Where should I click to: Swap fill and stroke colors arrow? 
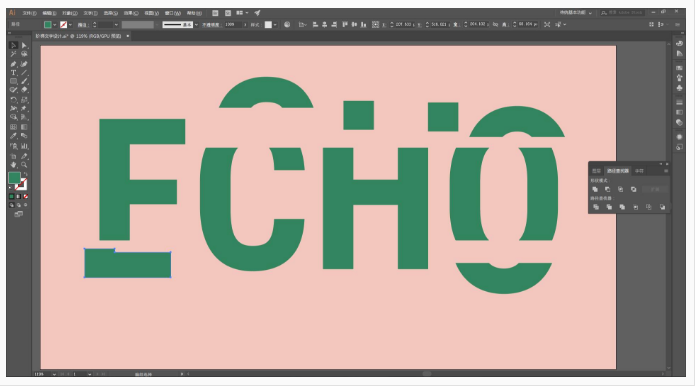tap(25, 174)
